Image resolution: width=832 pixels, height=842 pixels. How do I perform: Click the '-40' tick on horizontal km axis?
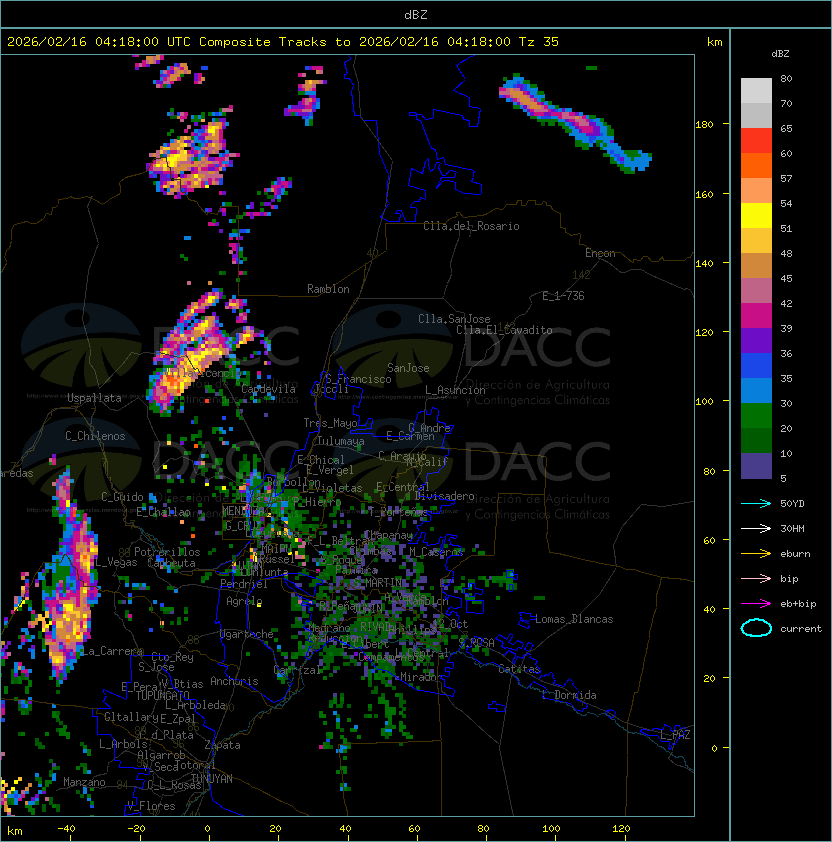[66, 829]
